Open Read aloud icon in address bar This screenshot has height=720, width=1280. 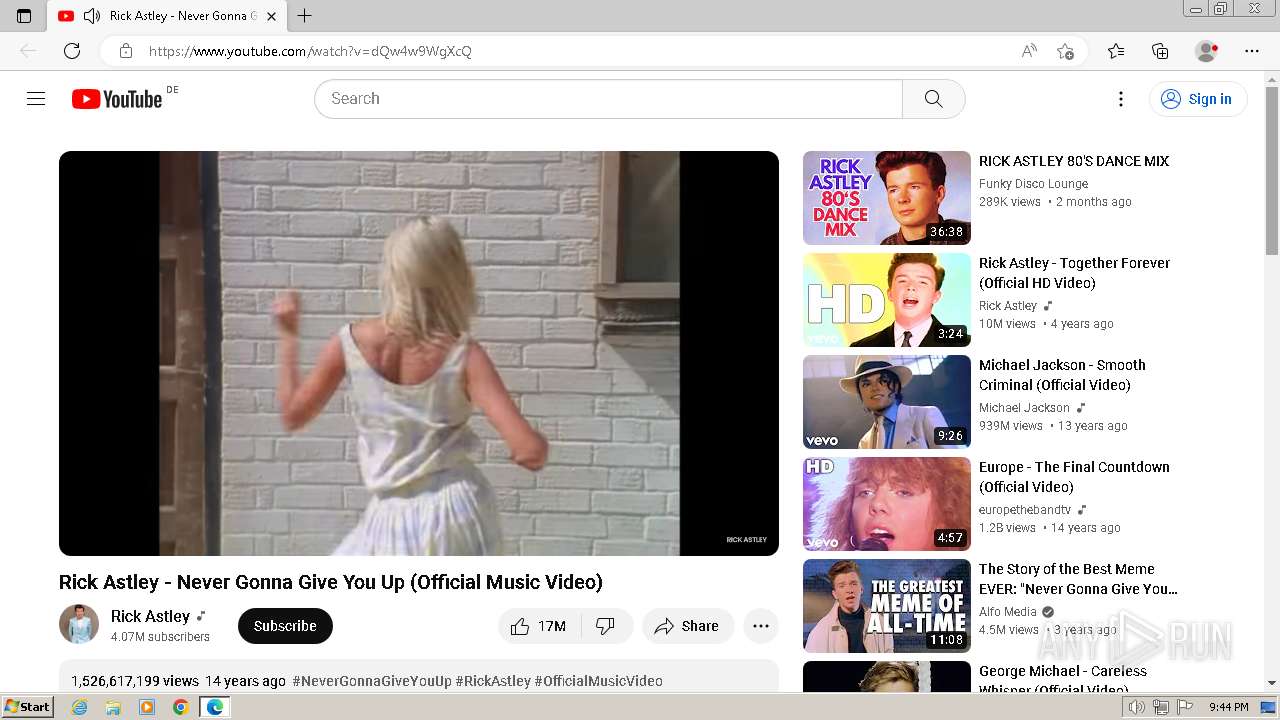pos(1029,51)
